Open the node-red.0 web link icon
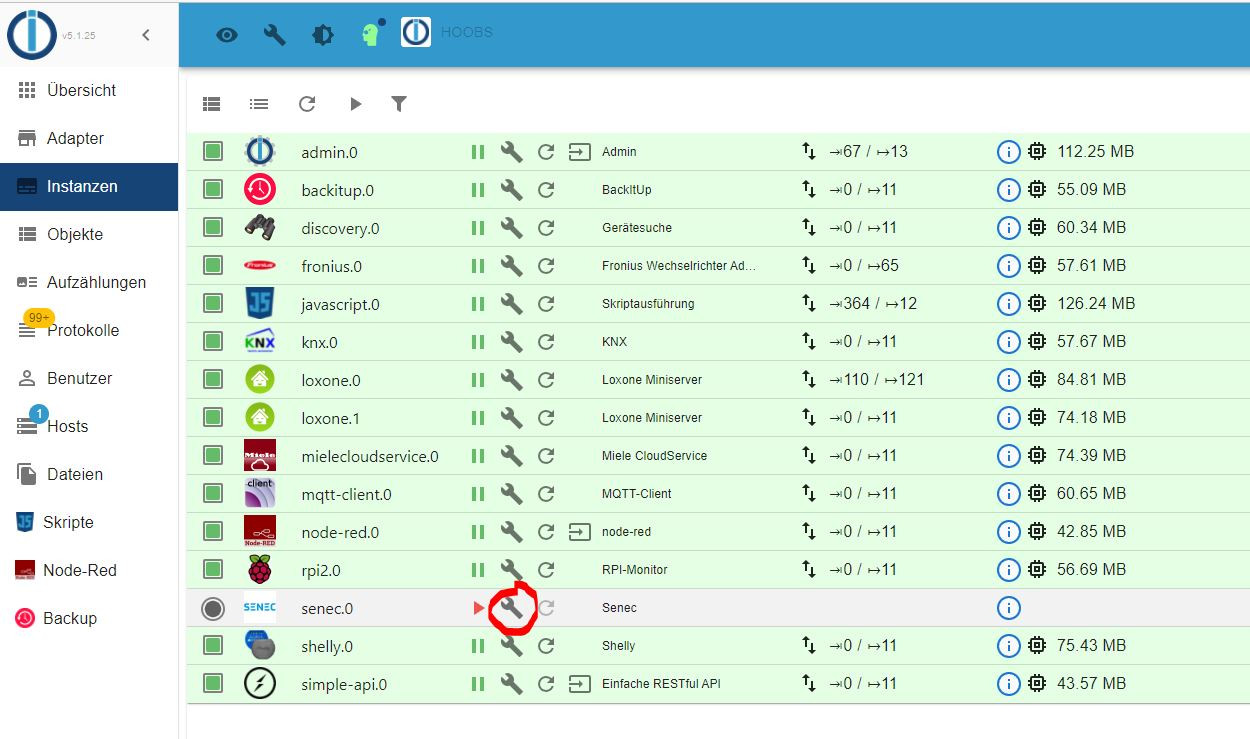This screenshot has width=1250, height=739. click(579, 532)
